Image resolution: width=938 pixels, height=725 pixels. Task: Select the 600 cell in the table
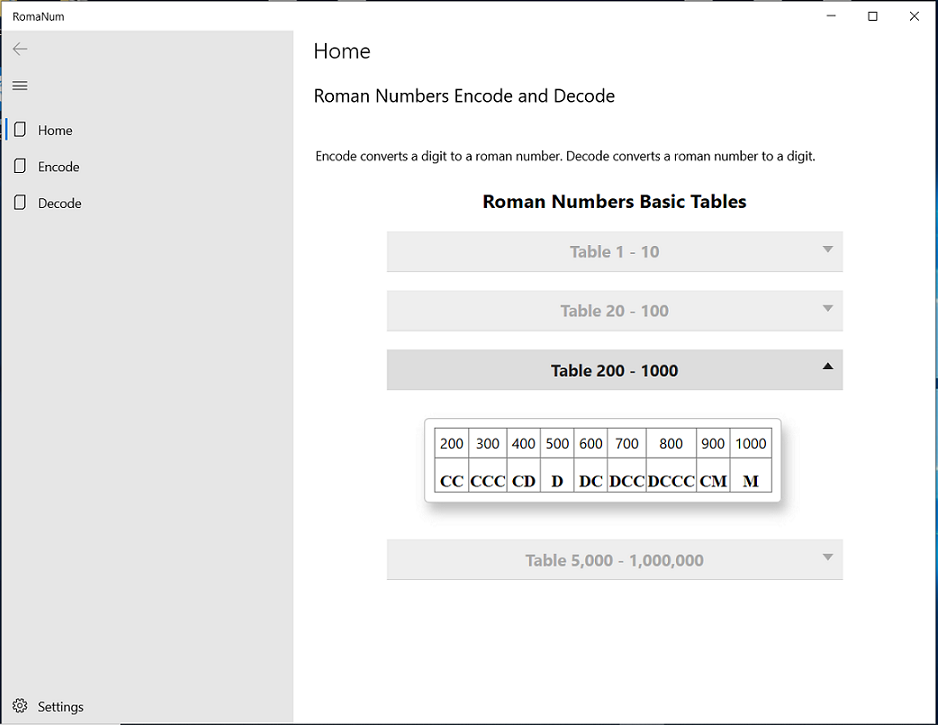click(590, 443)
